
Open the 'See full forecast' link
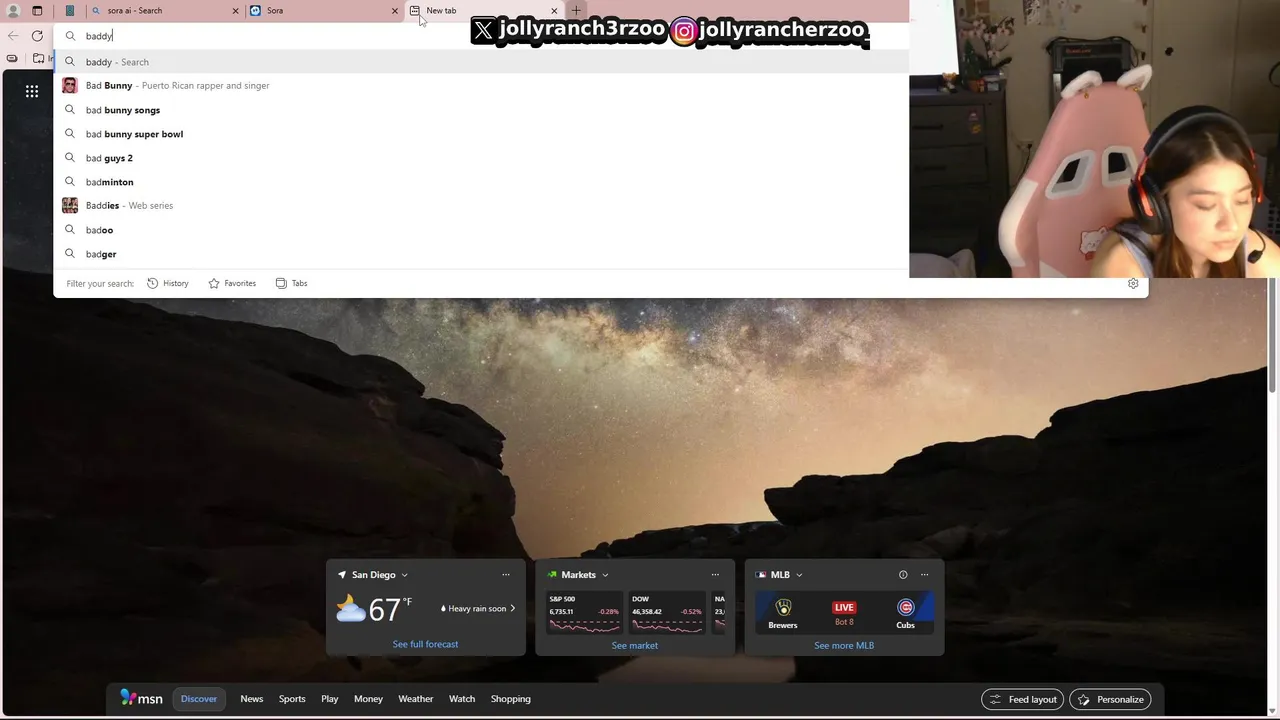[425, 644]
